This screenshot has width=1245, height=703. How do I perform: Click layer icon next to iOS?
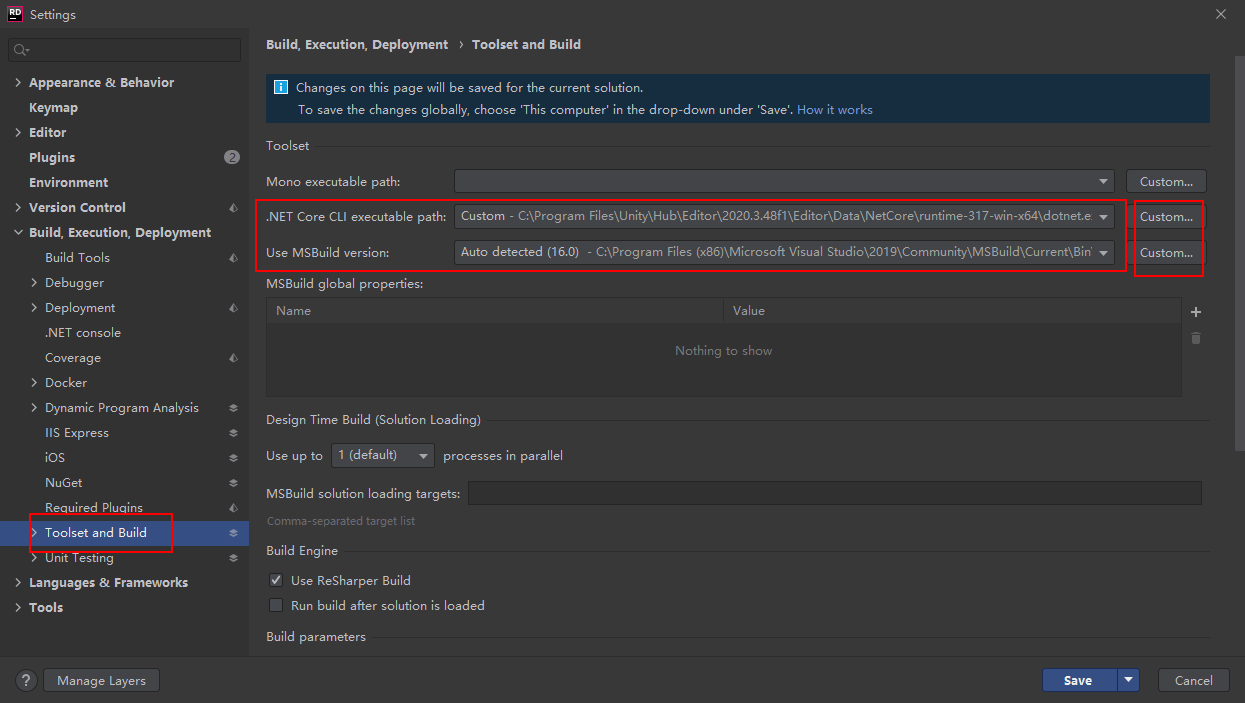(233, 458)
